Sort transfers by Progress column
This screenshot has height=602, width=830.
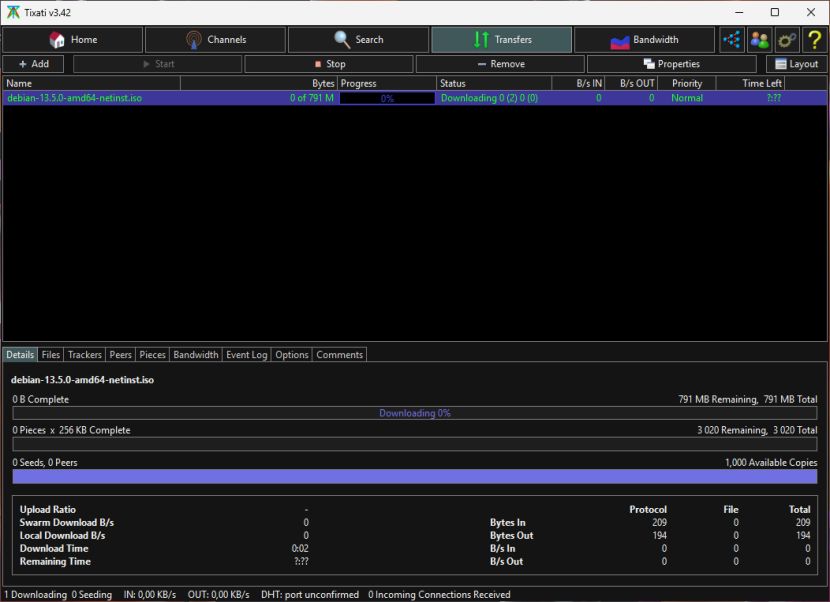point(387,83)
